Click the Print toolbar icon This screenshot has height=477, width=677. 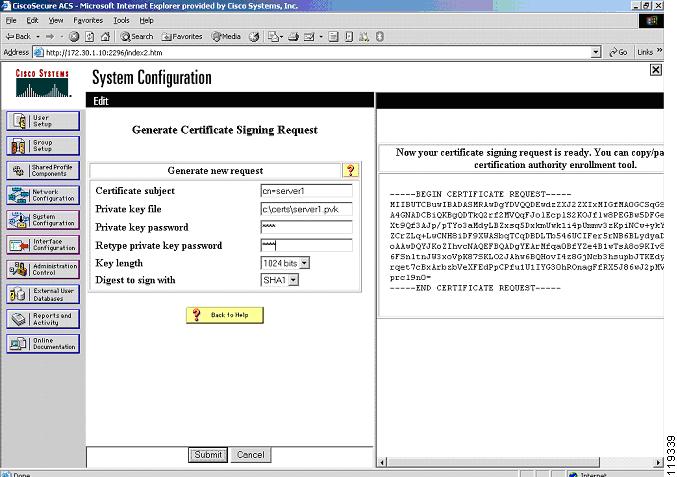pyautogui.click(x=294, y=37)
